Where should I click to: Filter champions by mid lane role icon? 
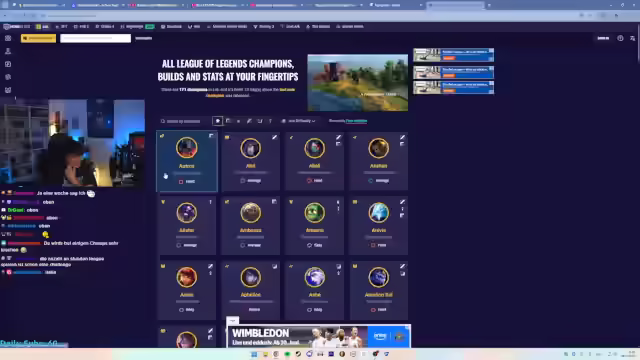249,121
